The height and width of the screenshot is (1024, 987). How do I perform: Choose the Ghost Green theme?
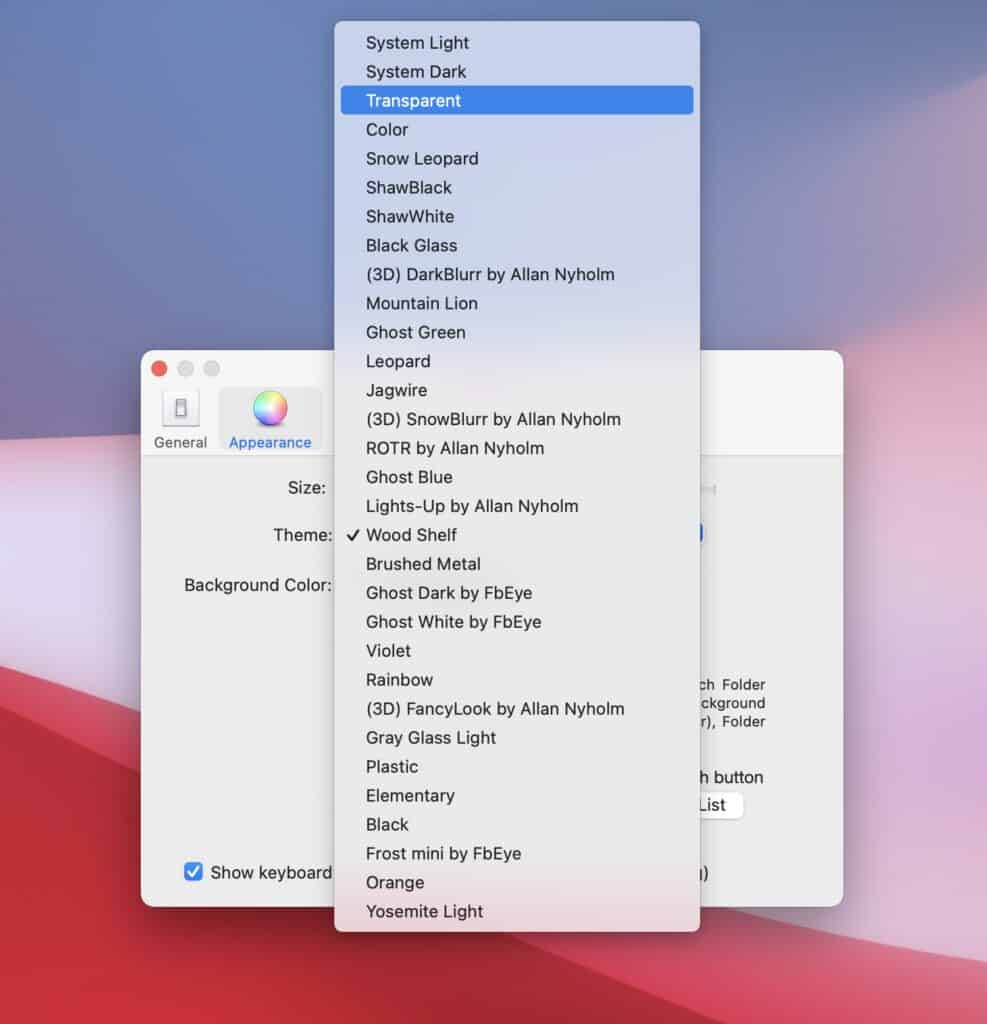click(414, 332)
